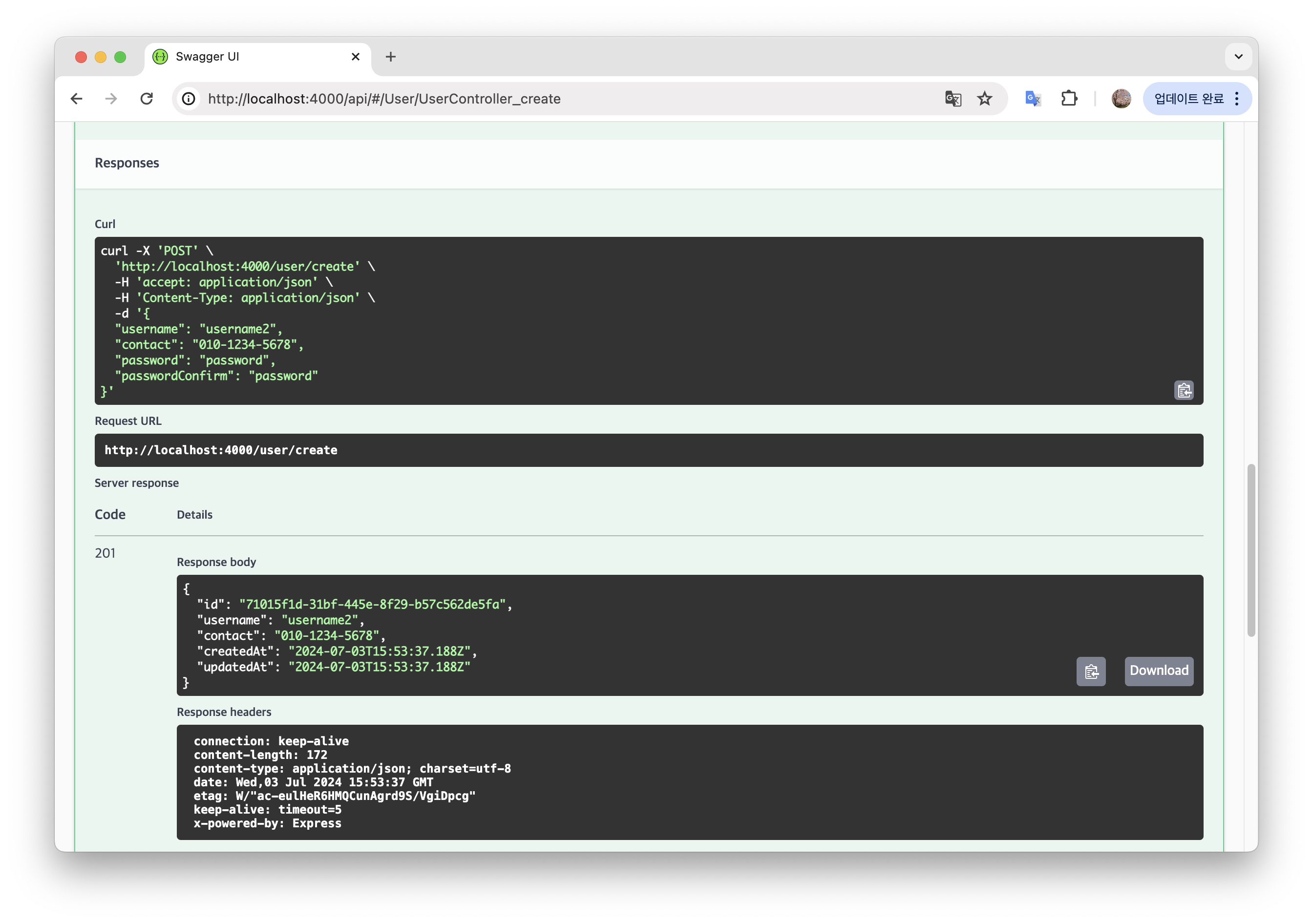Click the Responses section heading
Viewport: 1313px width, 924px height.
[x=127, y=163]
